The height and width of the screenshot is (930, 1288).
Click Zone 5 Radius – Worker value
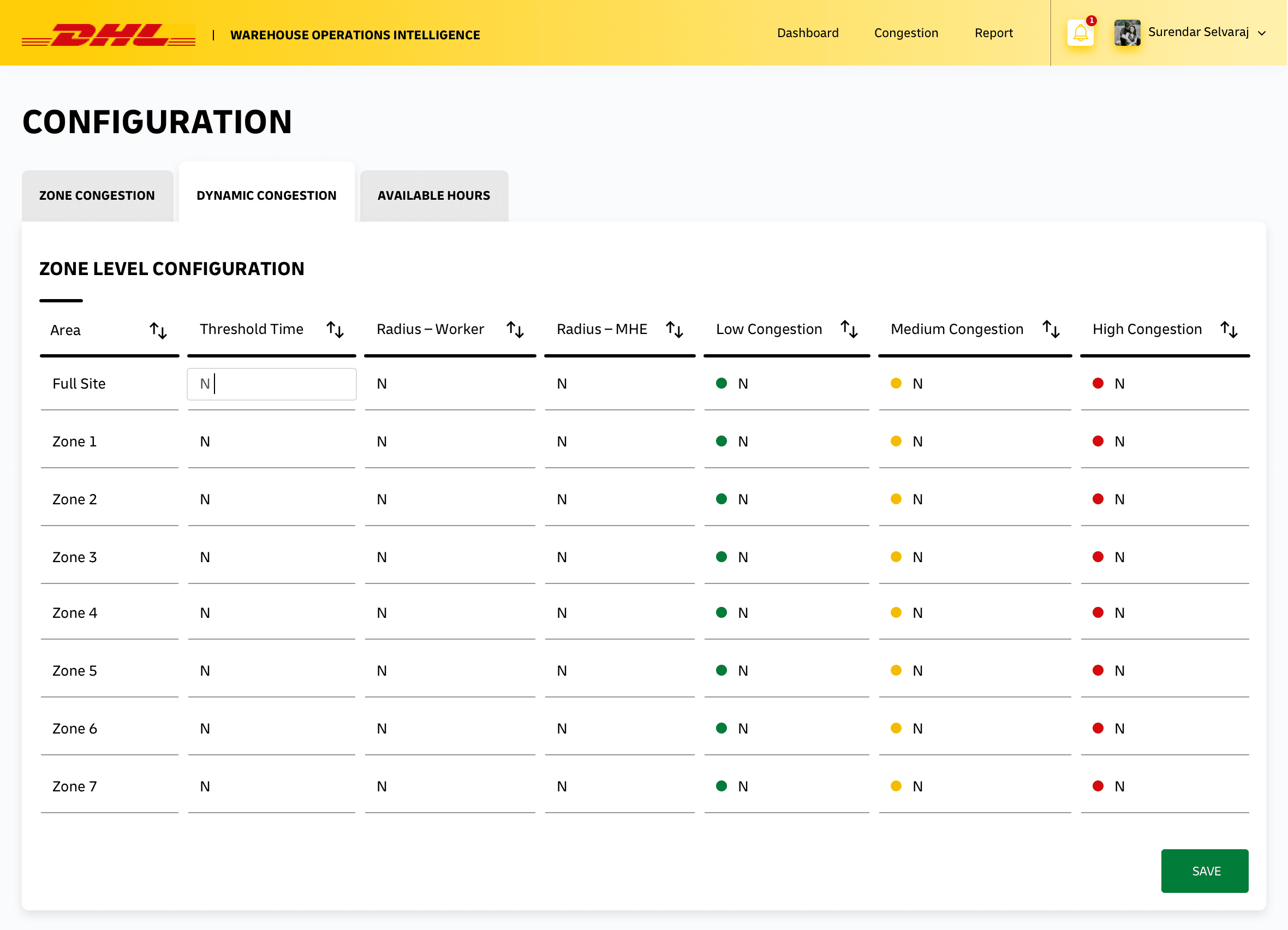pyautogui.click(x=381, y=672)
